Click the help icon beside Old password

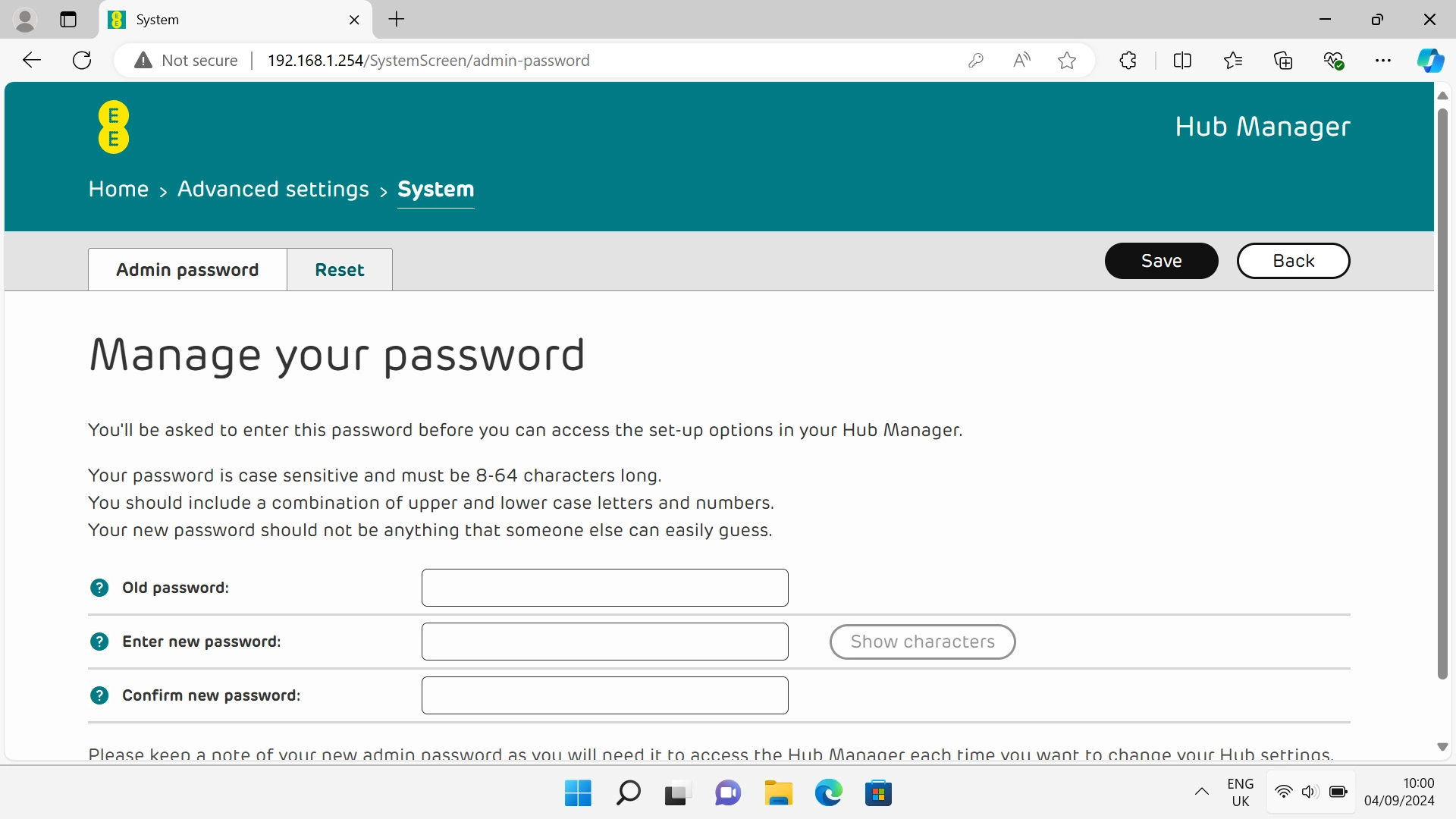pos(99,588)
